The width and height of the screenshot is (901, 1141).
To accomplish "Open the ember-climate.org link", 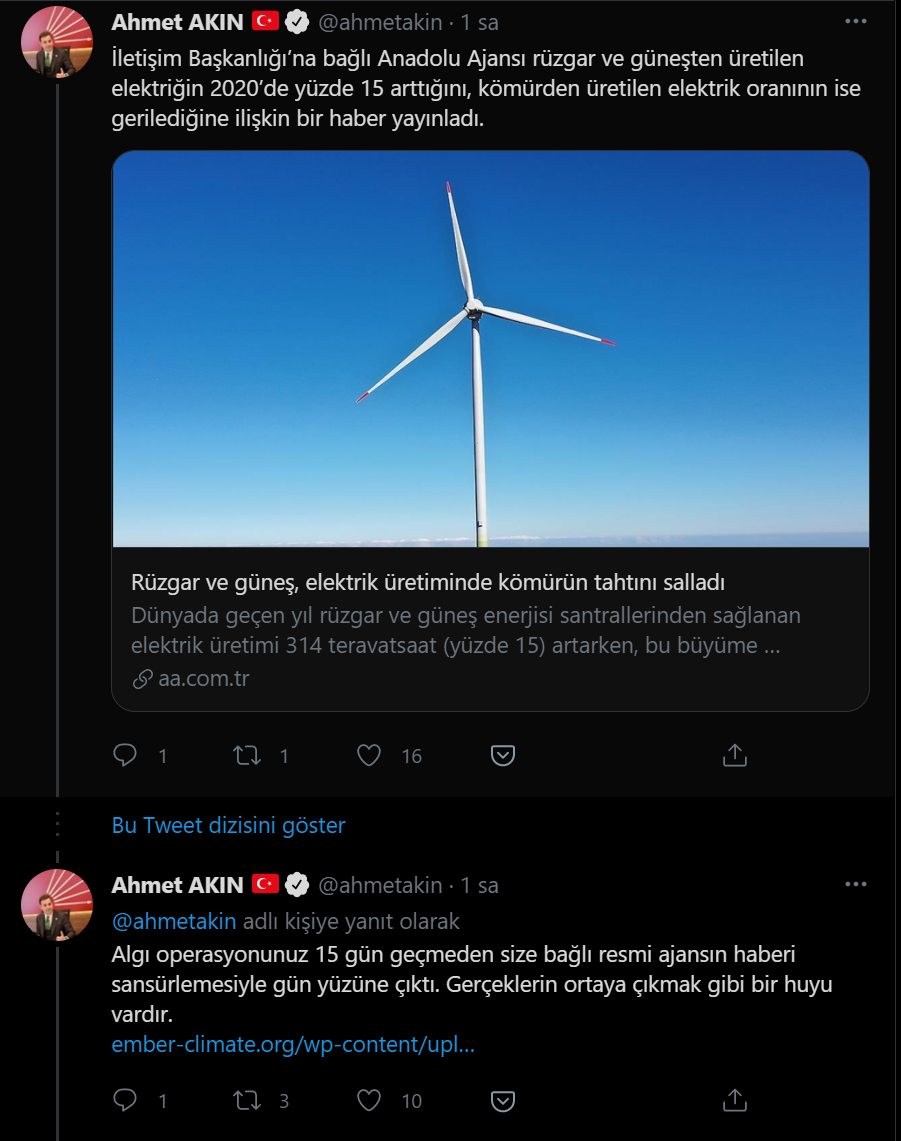I will pos(293,1045).
